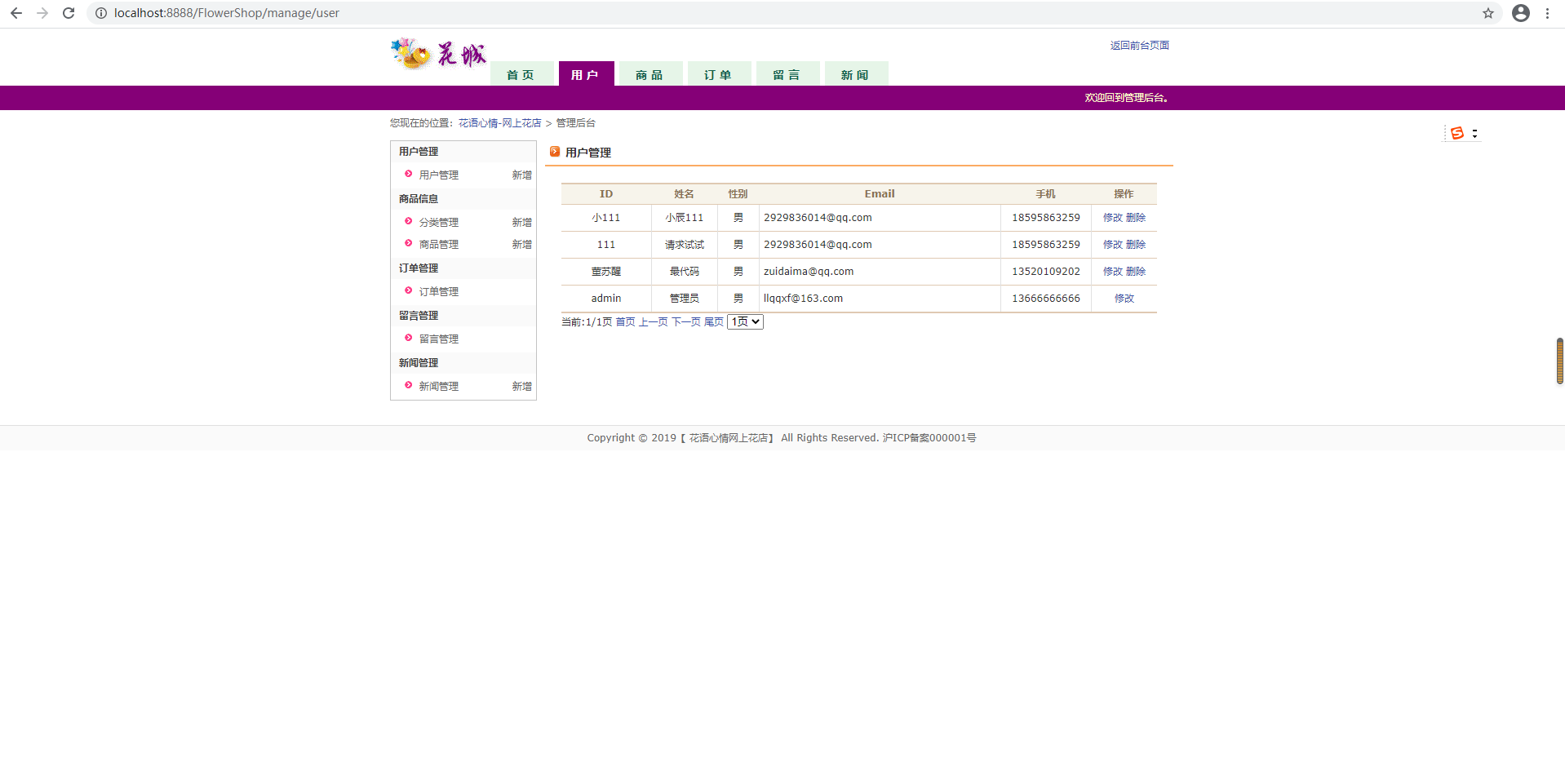1565x784 pixels.
Task: Click the browser forward arrow
Action: pos(42,13)
